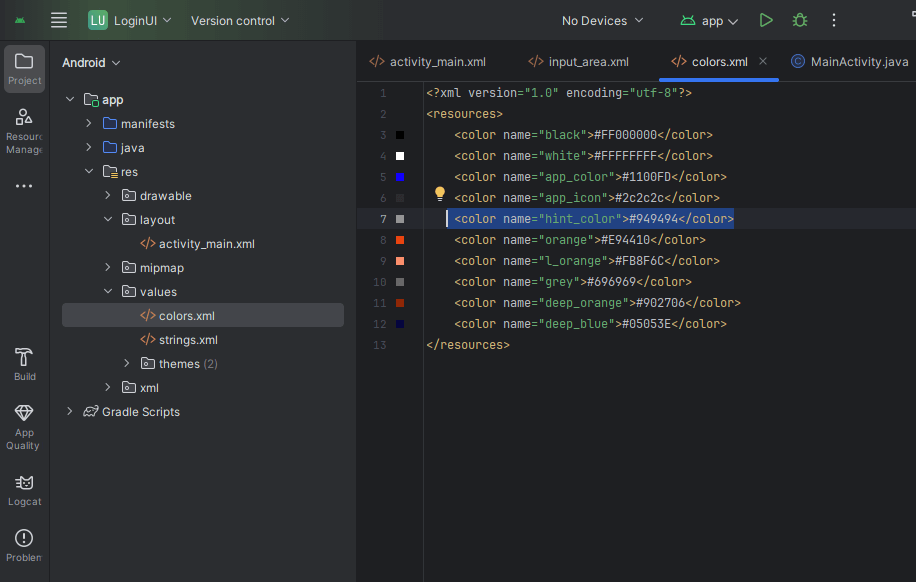Open LoginUI project dropdown

pyautogui.click(x=142, y=20)
